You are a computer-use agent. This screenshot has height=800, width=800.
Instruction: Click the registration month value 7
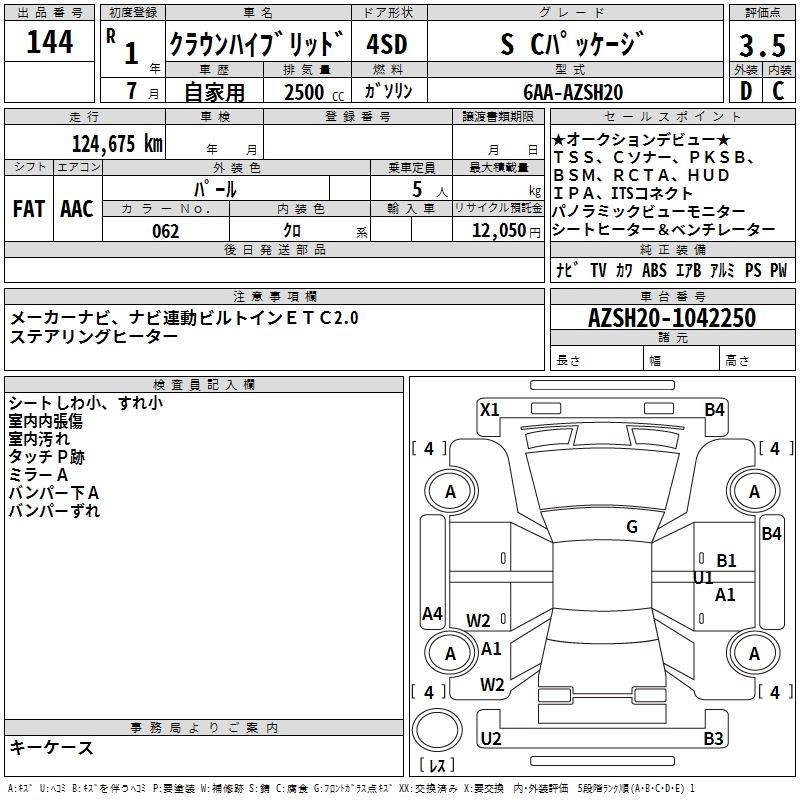coord(132,91)
